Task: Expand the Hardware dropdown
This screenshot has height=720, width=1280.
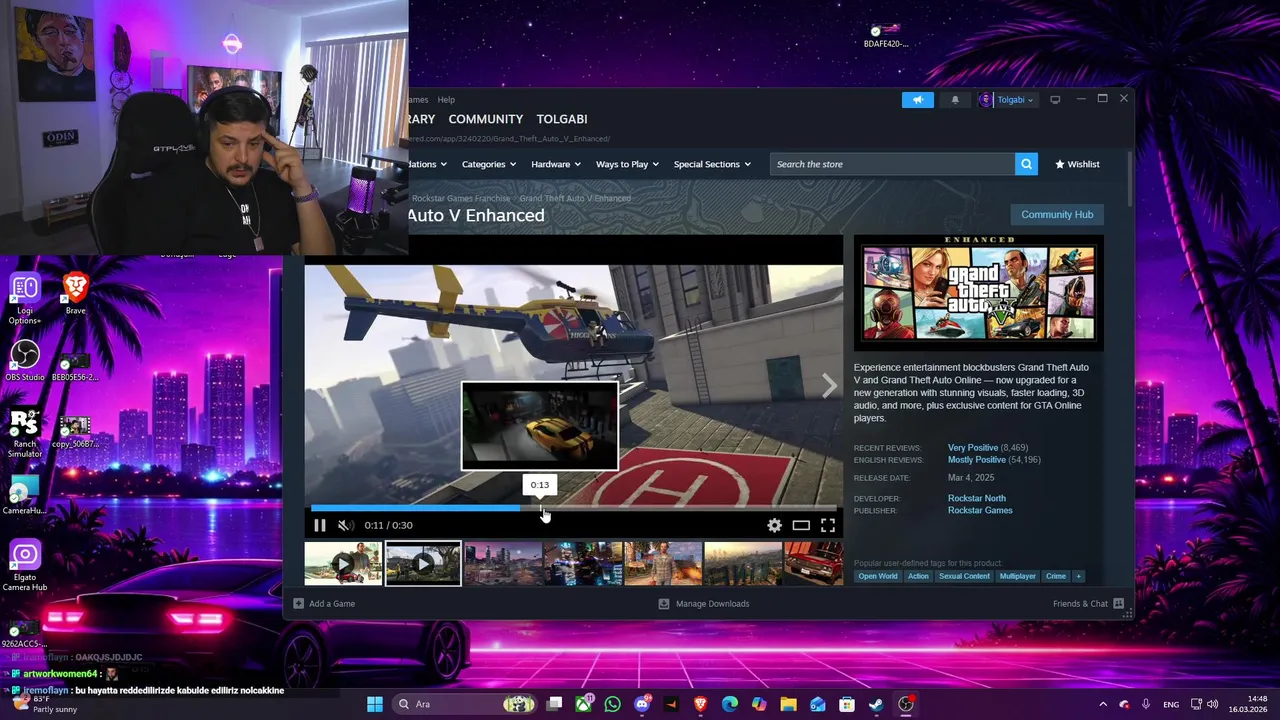Action: [556, 164]
